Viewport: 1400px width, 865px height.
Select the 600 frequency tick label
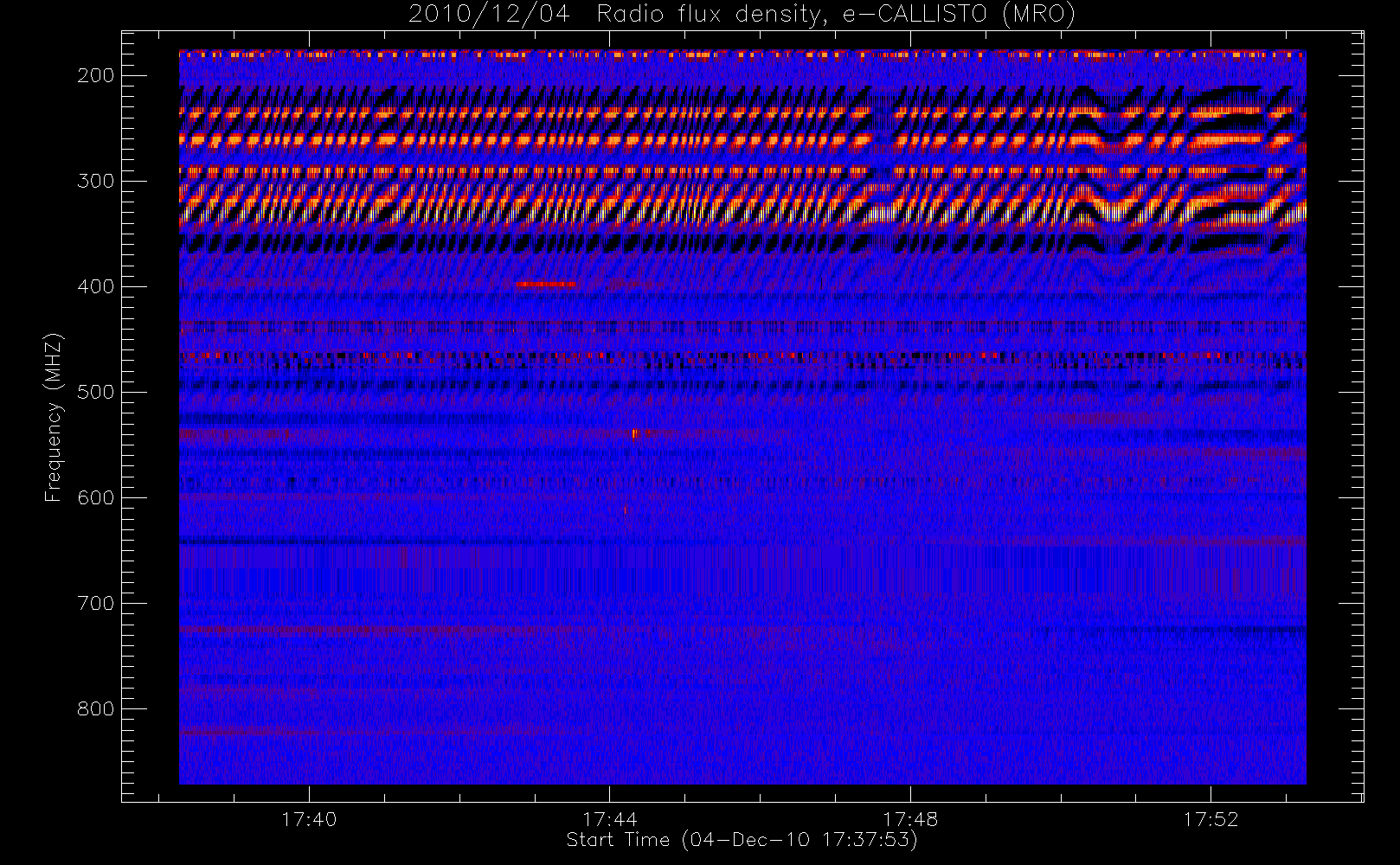click(95, 497)
